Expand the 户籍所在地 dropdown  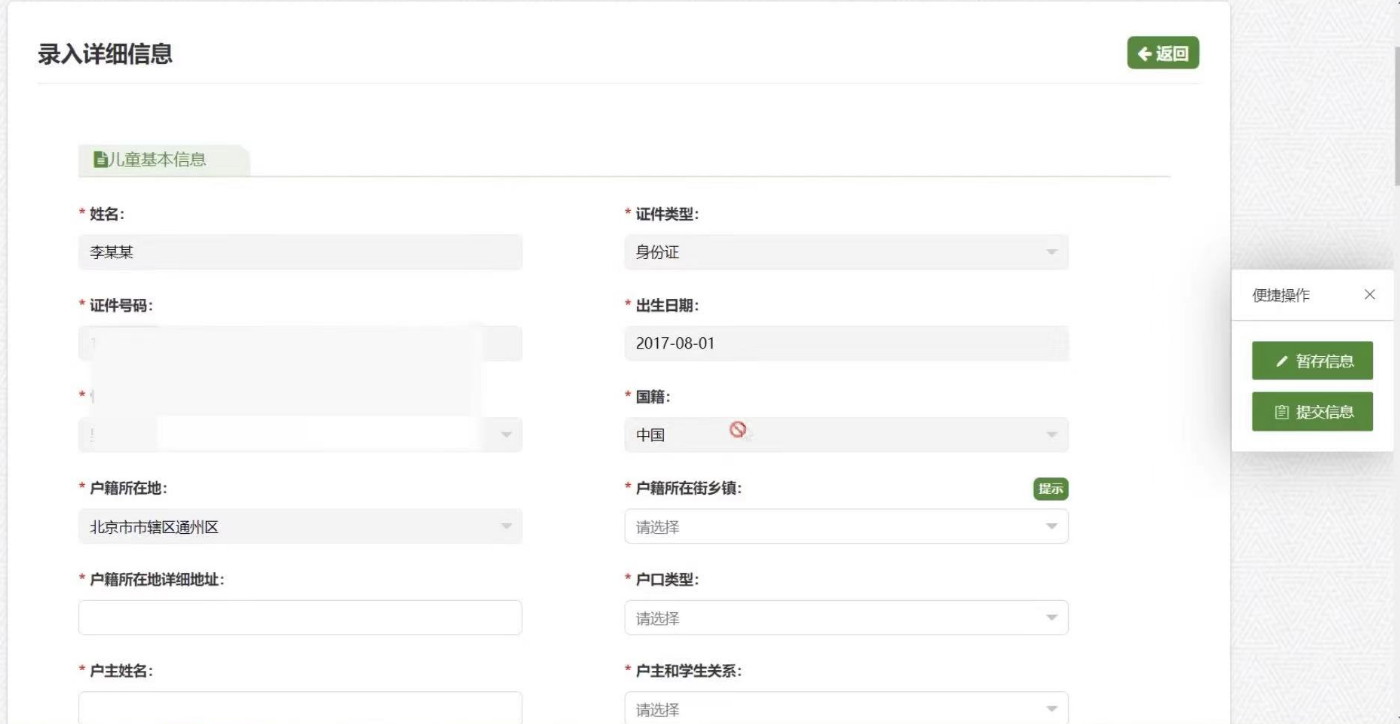tap(299, 527)
